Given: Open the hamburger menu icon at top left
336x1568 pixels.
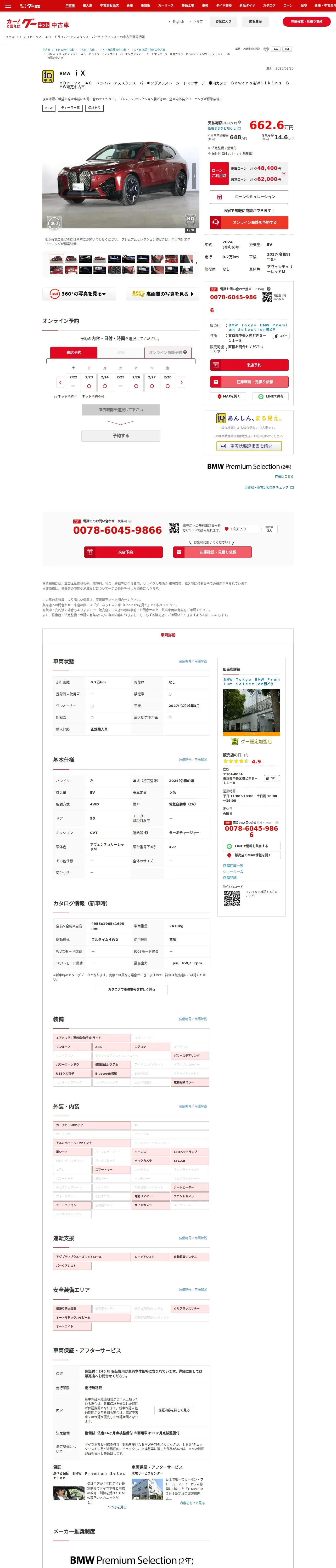Looking at the screenshot, I should (x=7, y=5).
